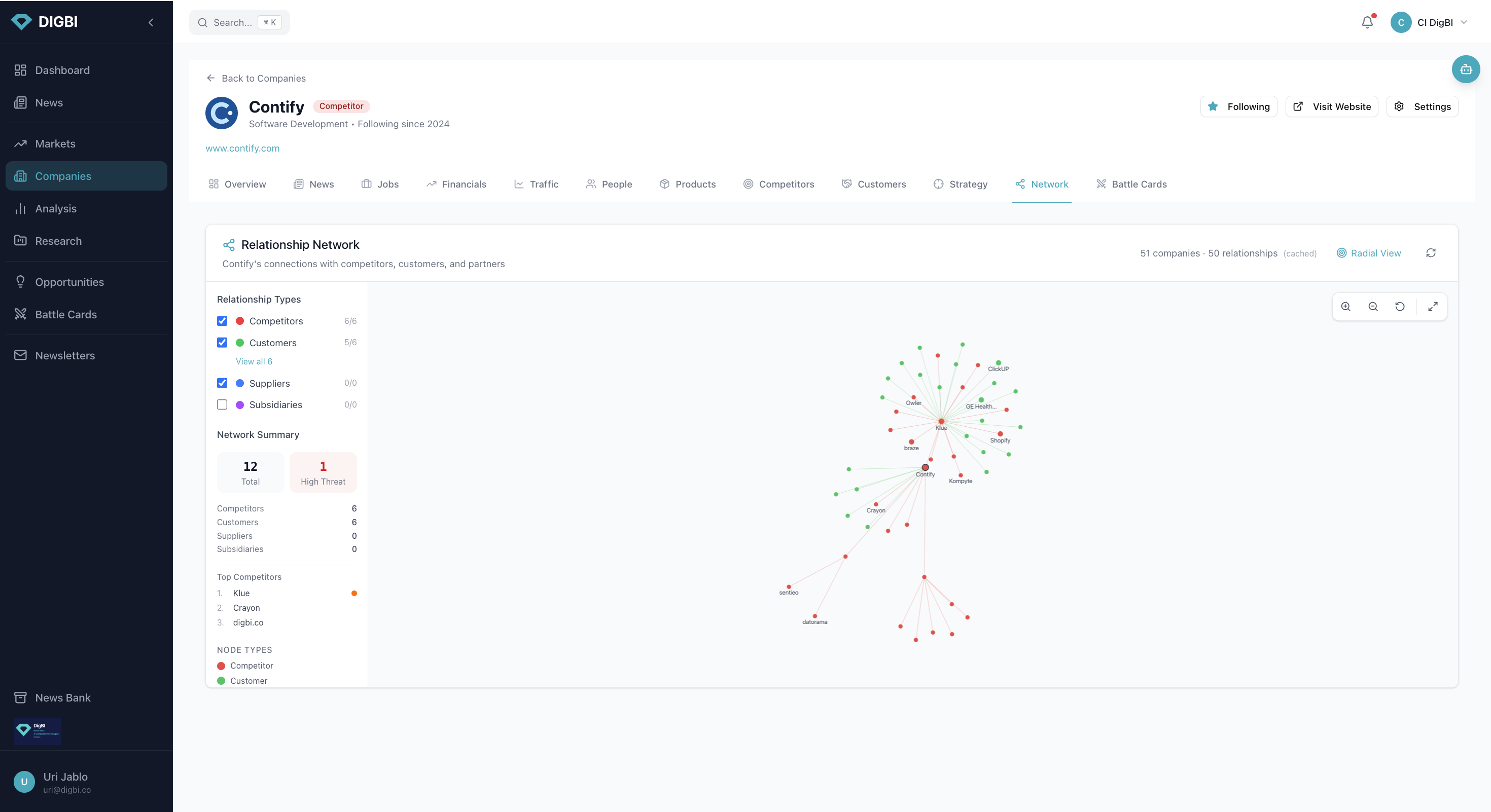Click the search input field

pos(233,22)
